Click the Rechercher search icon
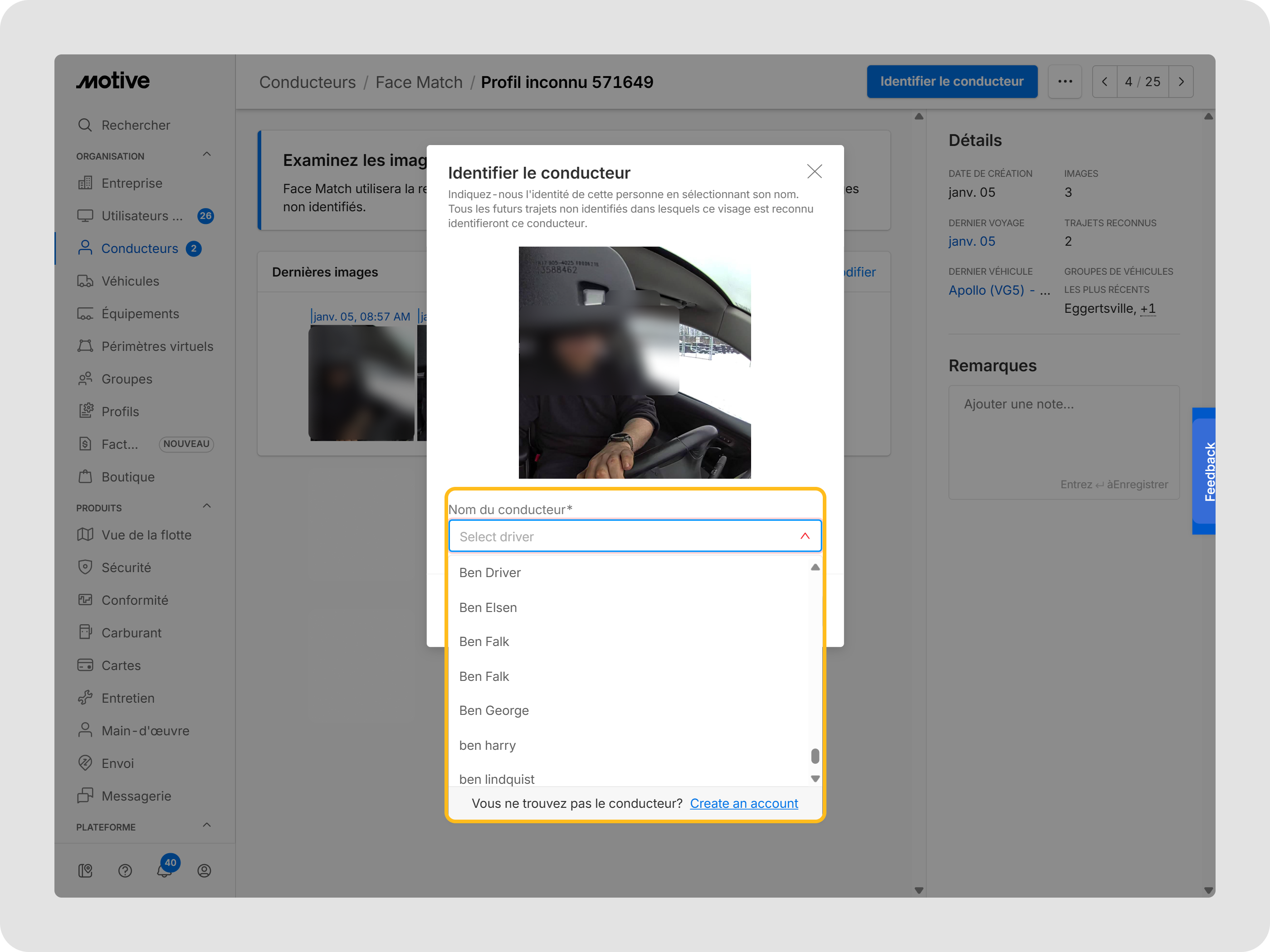Viewport: 1270px width, 952px height. click(85, 125)
